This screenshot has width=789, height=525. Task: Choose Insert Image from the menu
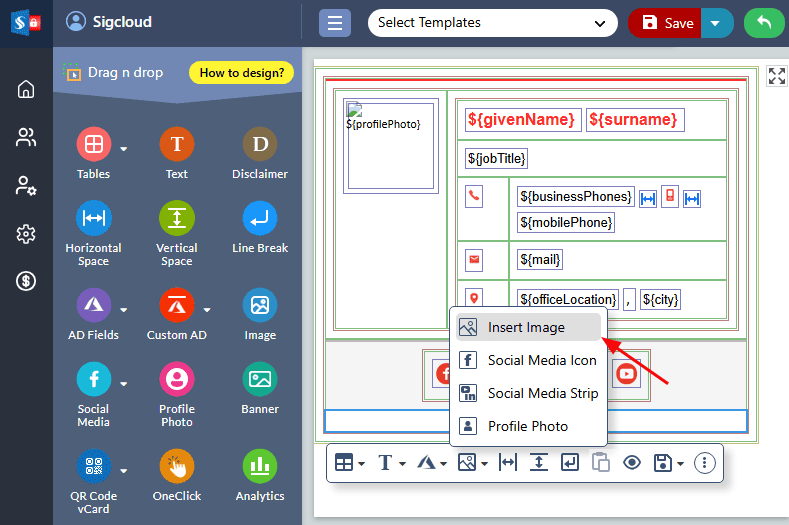click(x=528, y=327)
